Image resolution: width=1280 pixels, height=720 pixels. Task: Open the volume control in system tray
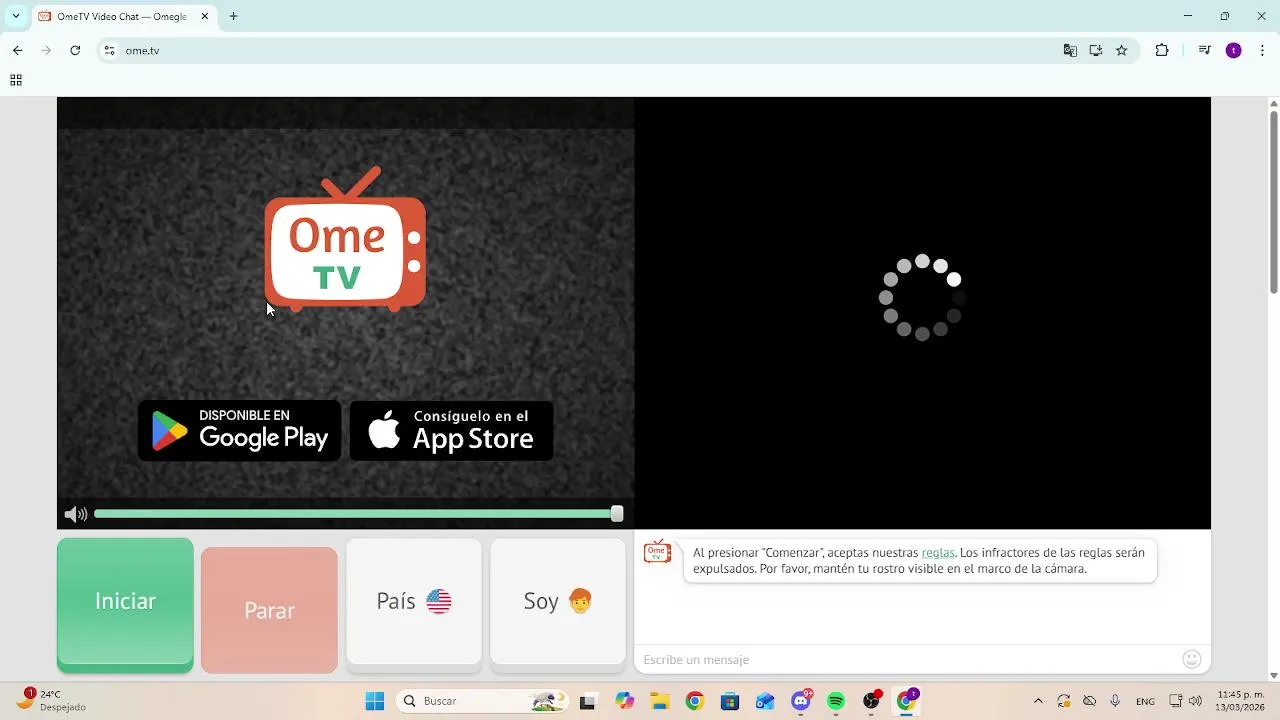click(x=1195, y=701)
